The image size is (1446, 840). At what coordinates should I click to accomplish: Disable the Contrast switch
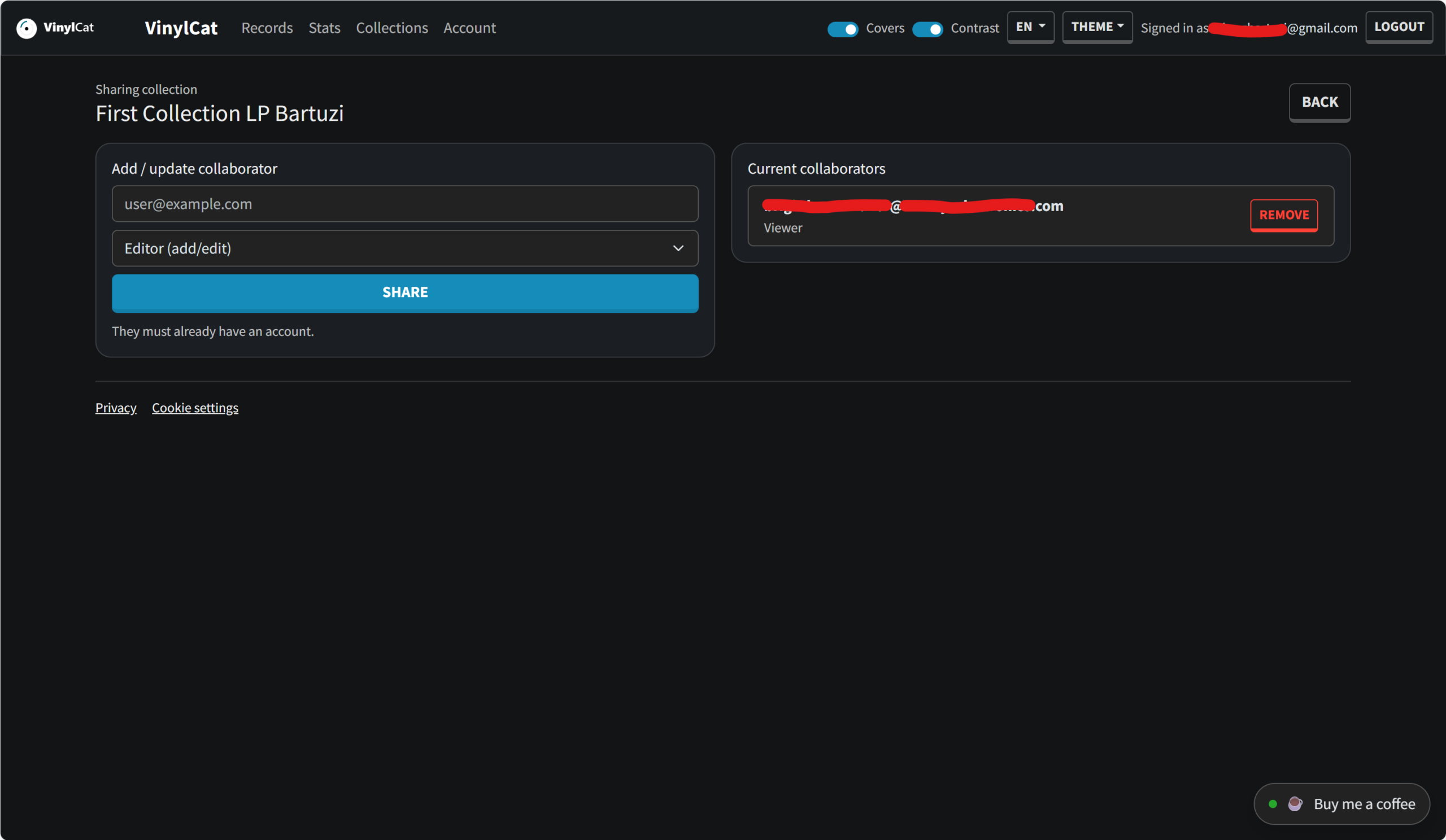coord(927,29)
